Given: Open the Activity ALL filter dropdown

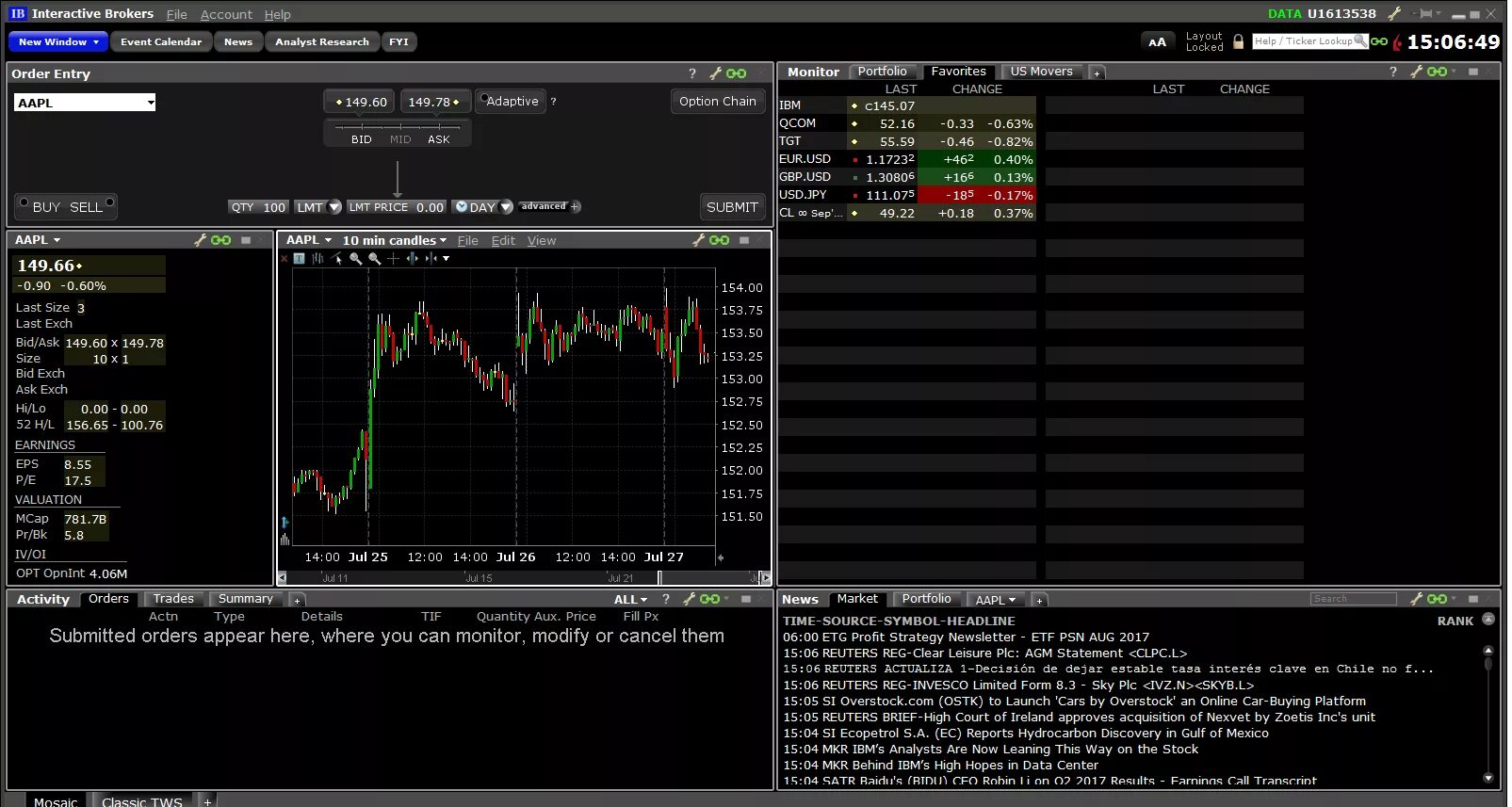Looking at the screenshot, I should click(x=630, y=599).
